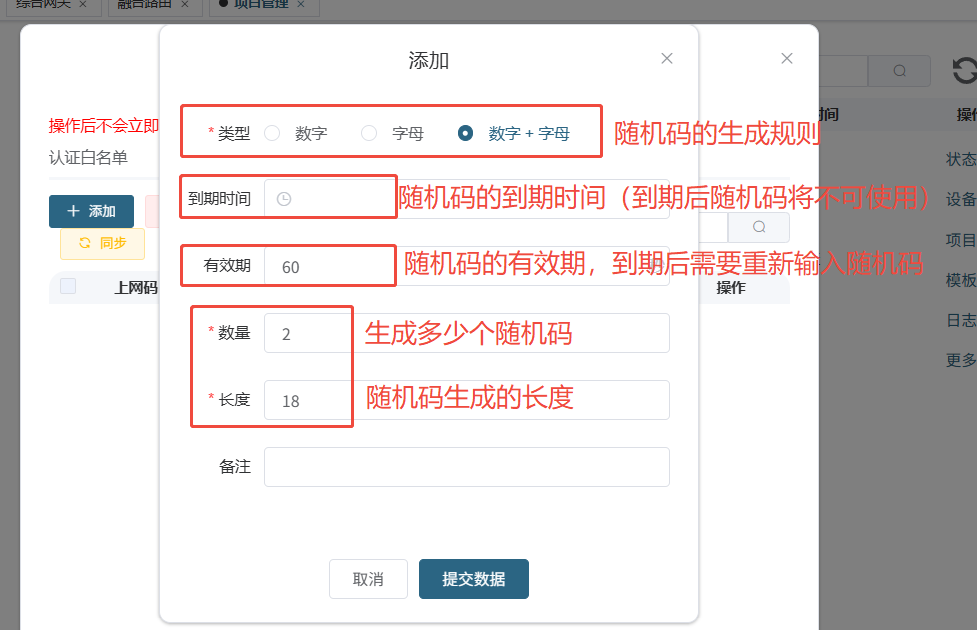
Task: Click the 有效期 input showing 60
Action: click(x=466, y=267)
